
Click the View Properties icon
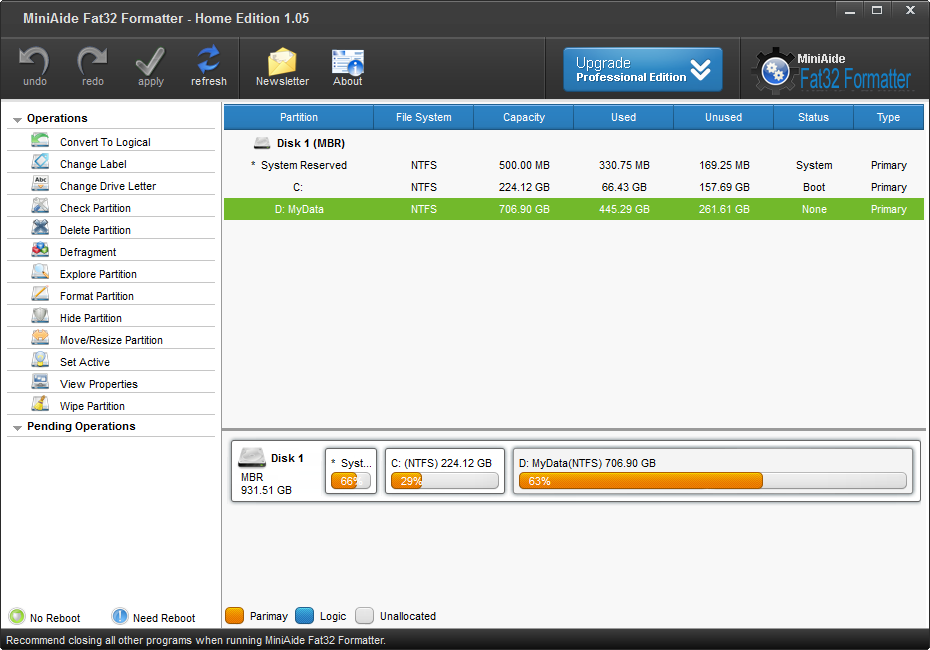point(40,383)
